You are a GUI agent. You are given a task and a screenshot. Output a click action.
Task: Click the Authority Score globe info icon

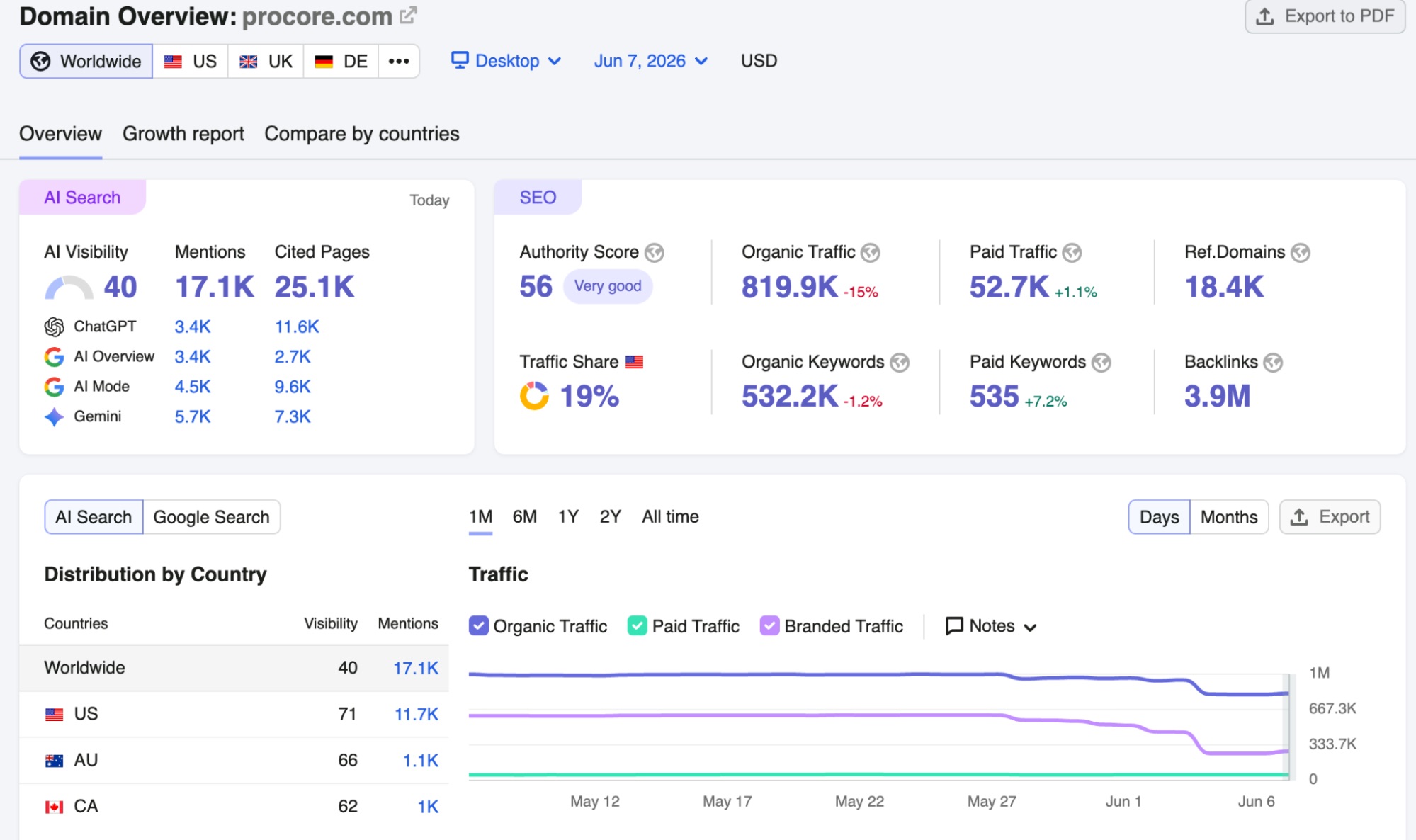point(655,253)
